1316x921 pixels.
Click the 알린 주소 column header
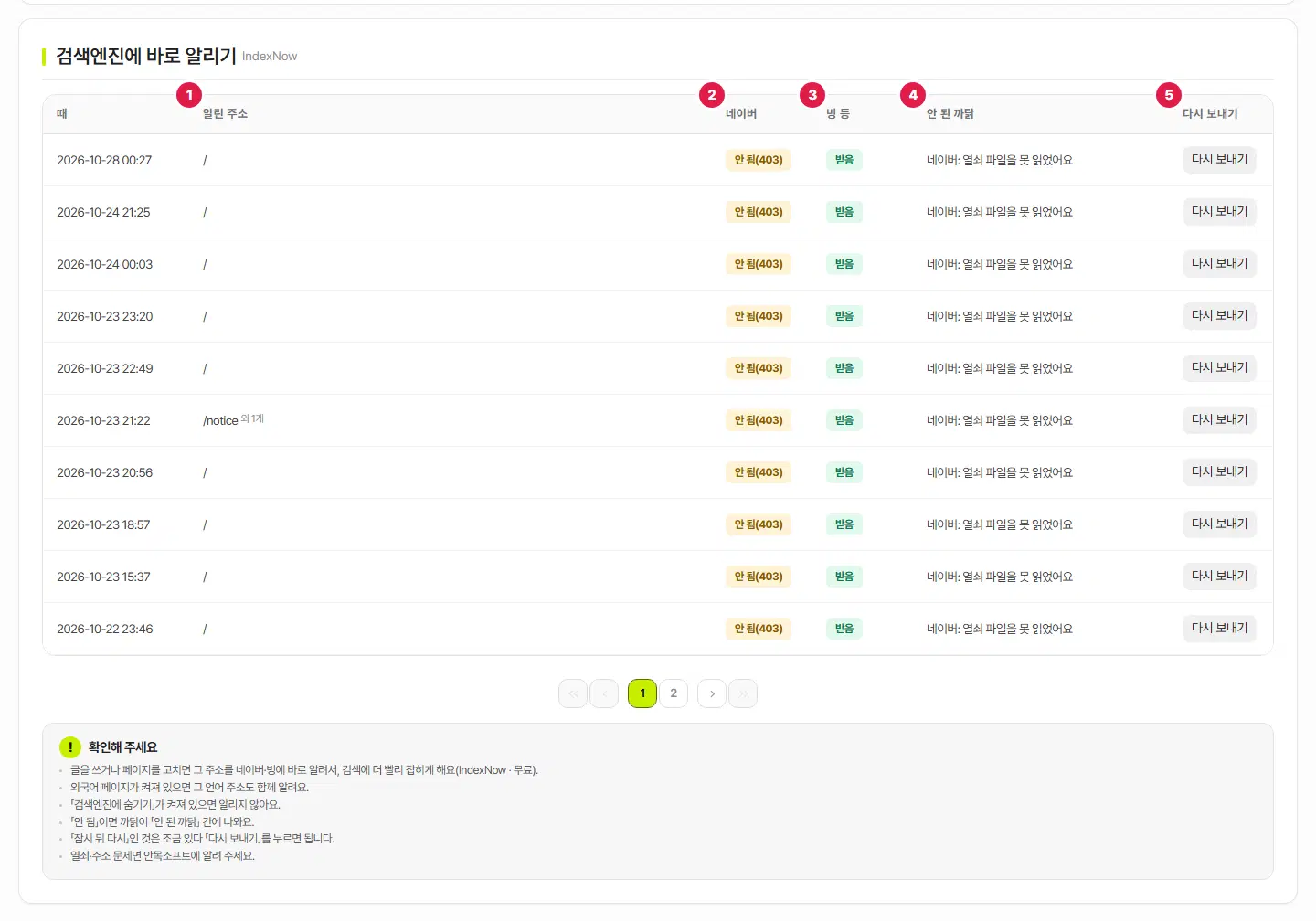coord(225,114)
